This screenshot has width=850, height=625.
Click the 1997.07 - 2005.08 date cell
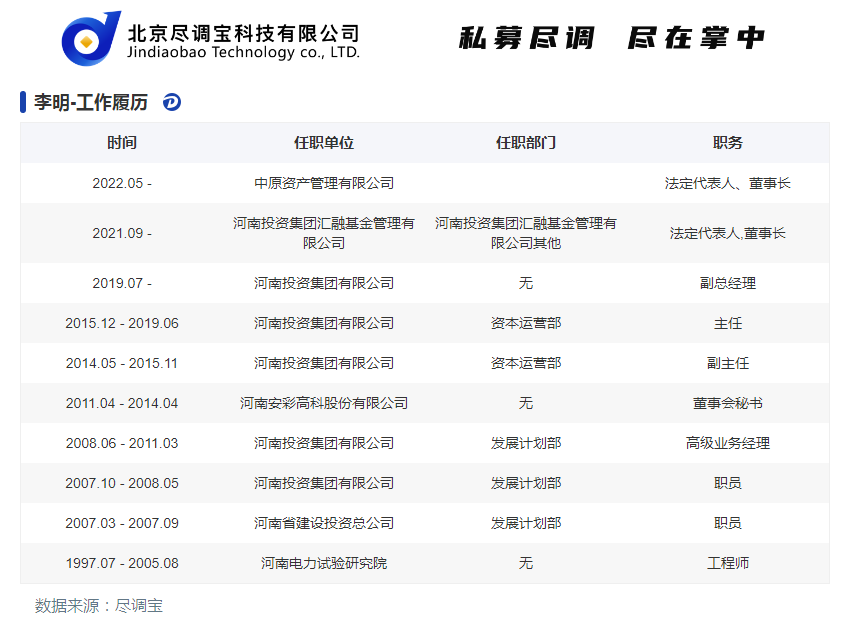click(122, 563)
